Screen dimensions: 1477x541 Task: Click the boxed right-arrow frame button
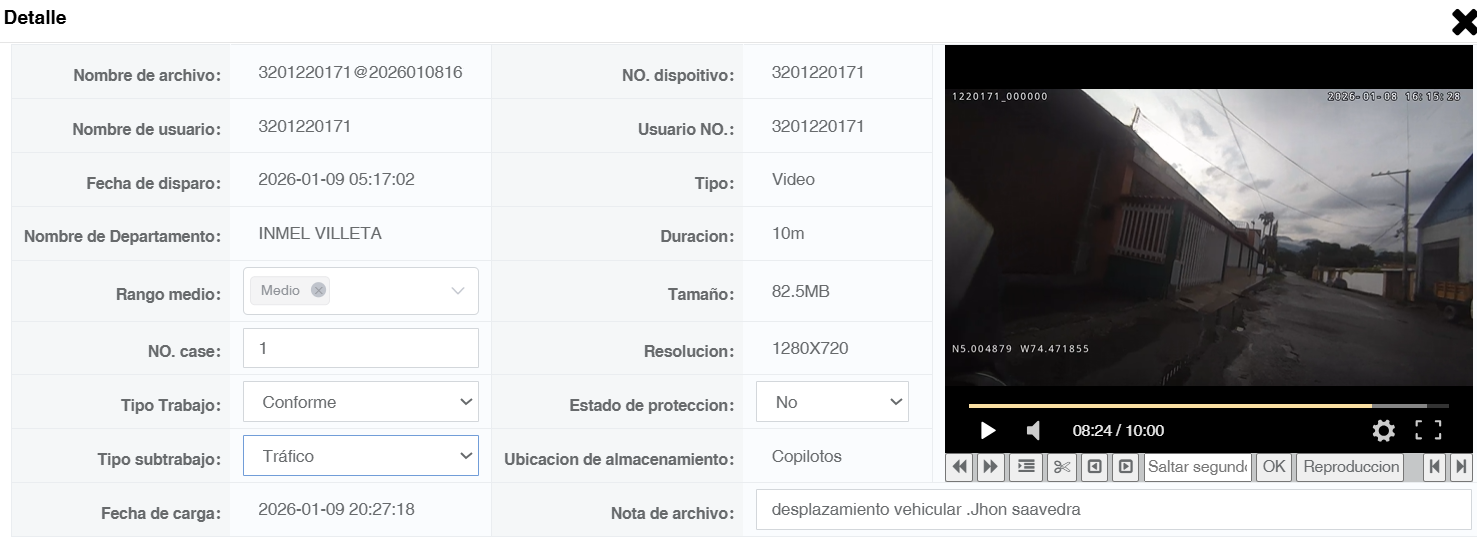tap(1126, 467)
